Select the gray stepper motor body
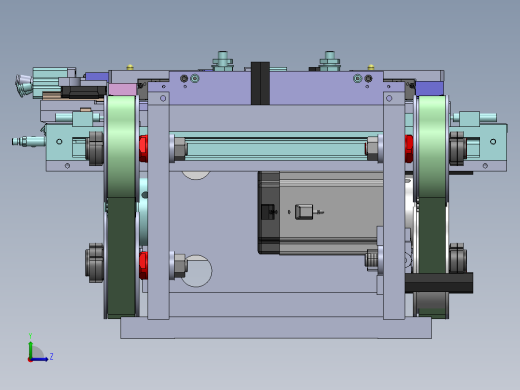Image resolution: width=520 pixels, height=390 pixels. coord(320,213)
